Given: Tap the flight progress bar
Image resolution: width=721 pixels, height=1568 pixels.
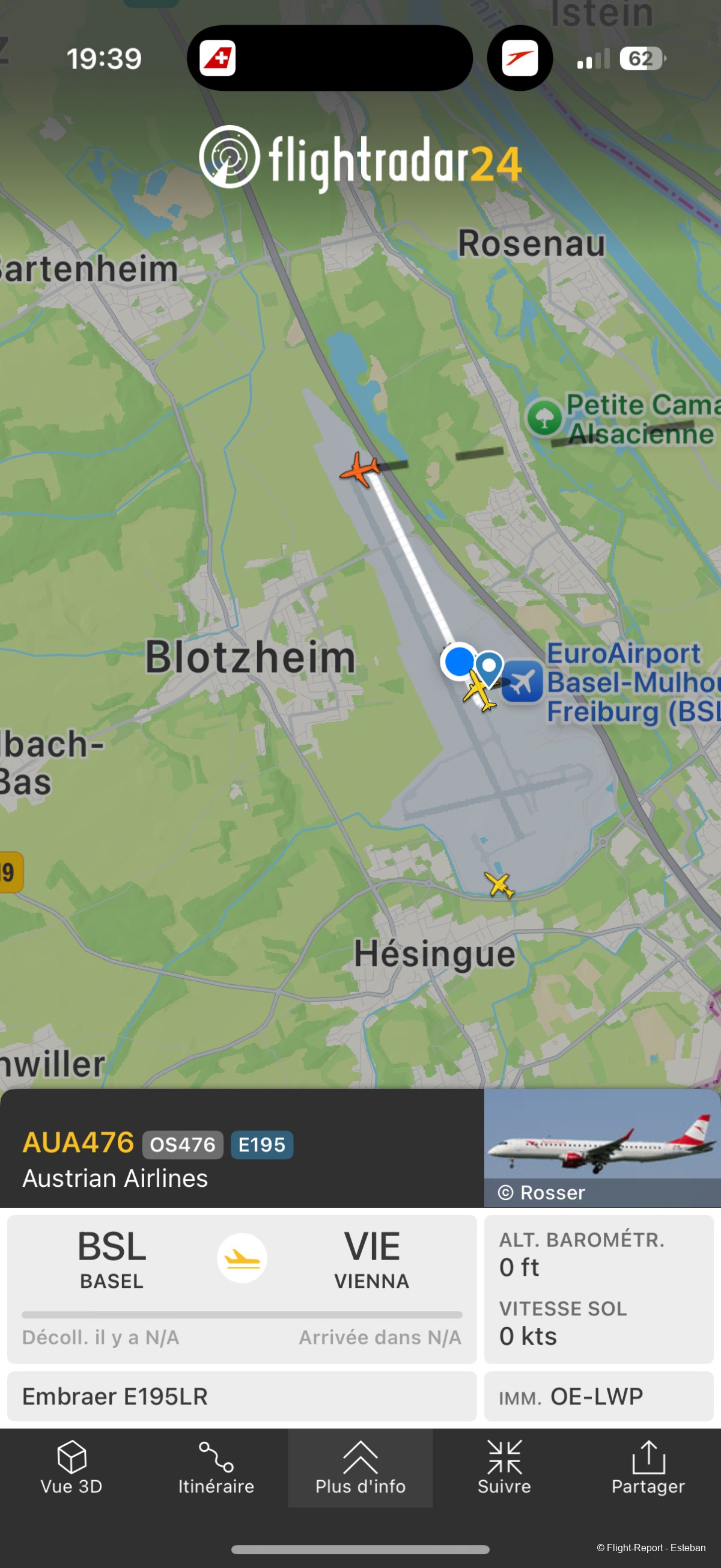Looking at the screenshot, I should tap(242, 1315).
